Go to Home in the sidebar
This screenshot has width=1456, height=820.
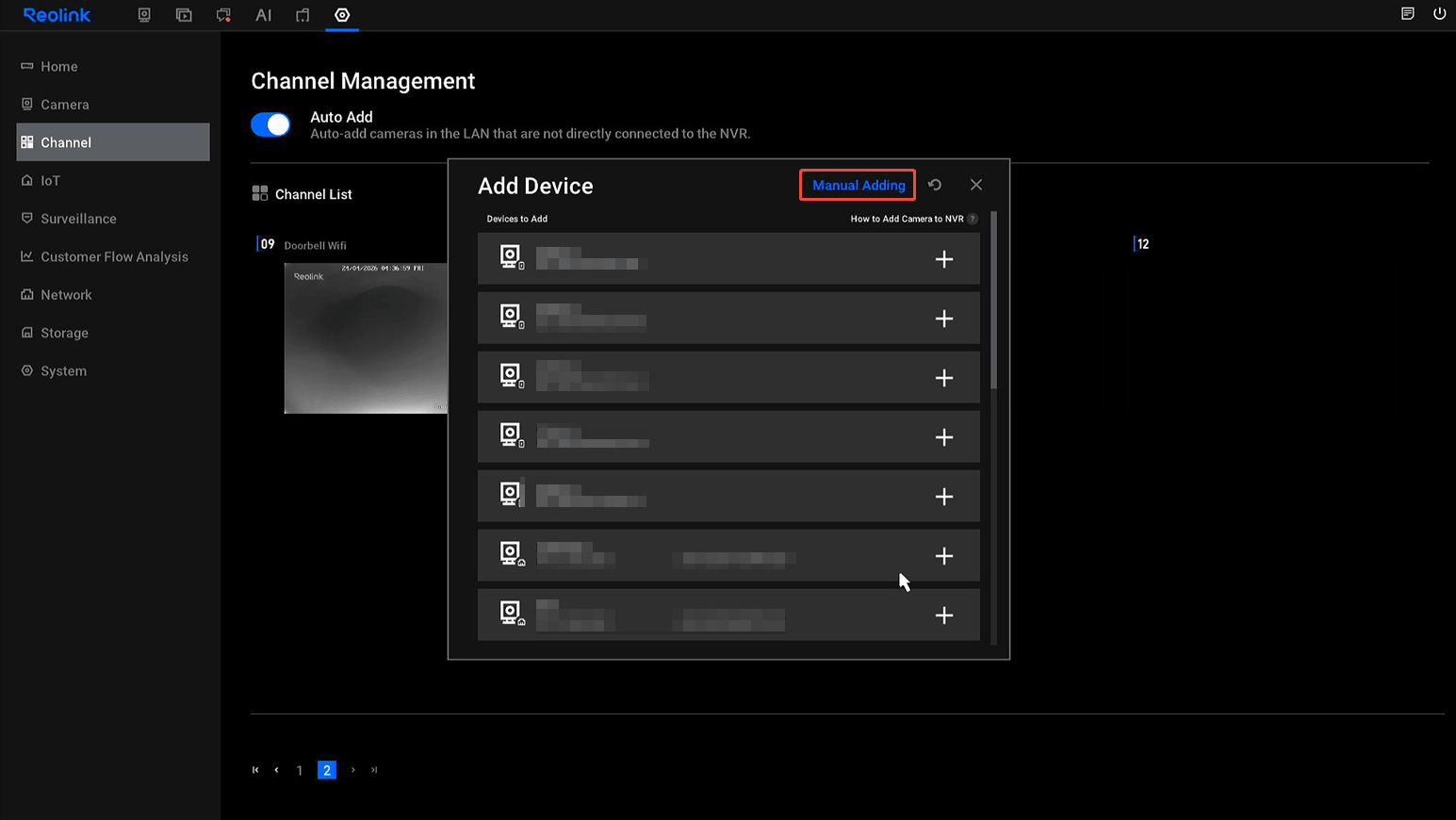click(112, 66)
